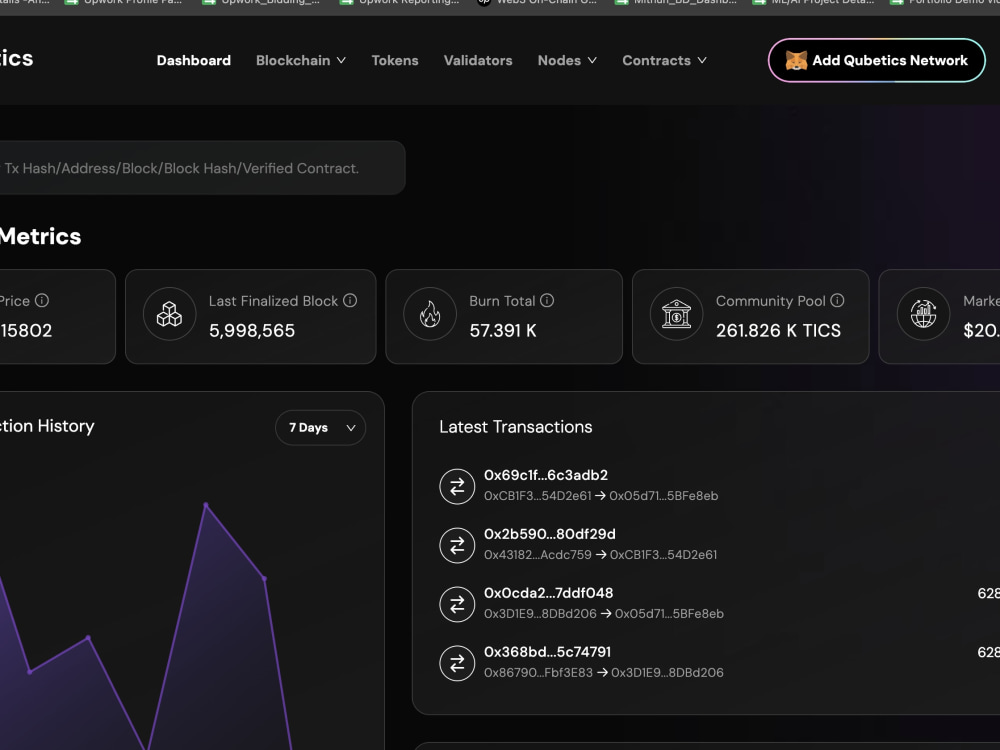
Task: Open transaction hash 0x0cda2...7ddf048
Action: click(548, 593)
